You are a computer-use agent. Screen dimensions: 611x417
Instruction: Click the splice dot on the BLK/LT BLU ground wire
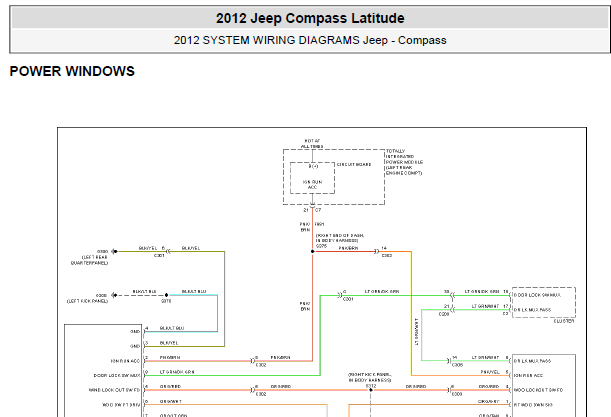click(166, 295)
